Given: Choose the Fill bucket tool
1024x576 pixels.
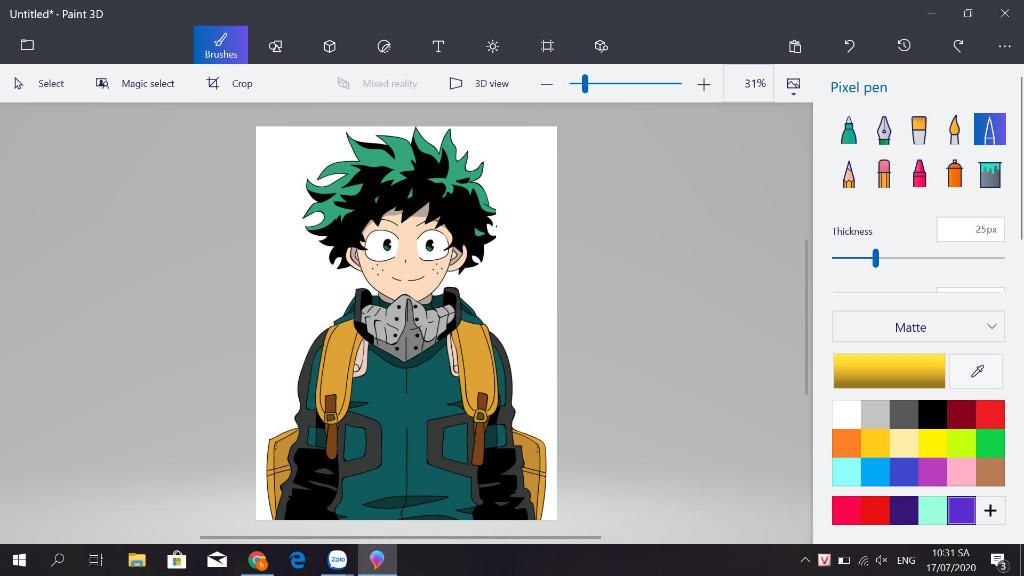Looking at the screenshot, I should point(990,174).
